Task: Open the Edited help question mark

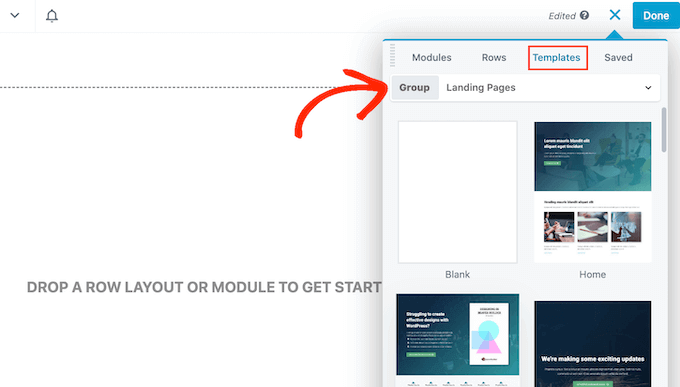Action: click(585, 16)
